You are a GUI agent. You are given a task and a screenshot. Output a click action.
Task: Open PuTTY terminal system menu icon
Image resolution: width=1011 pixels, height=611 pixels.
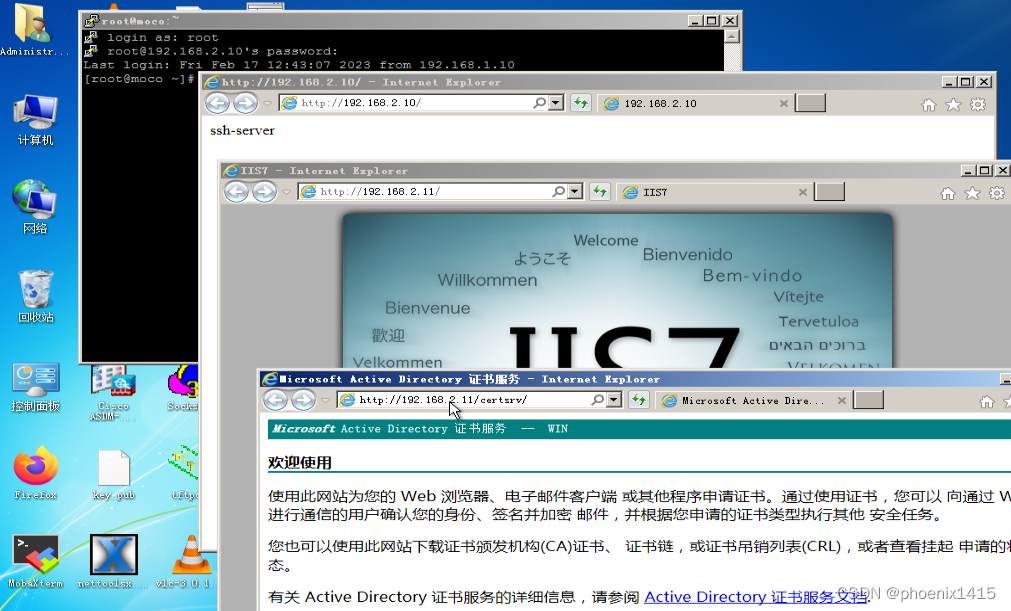[92, 21]
